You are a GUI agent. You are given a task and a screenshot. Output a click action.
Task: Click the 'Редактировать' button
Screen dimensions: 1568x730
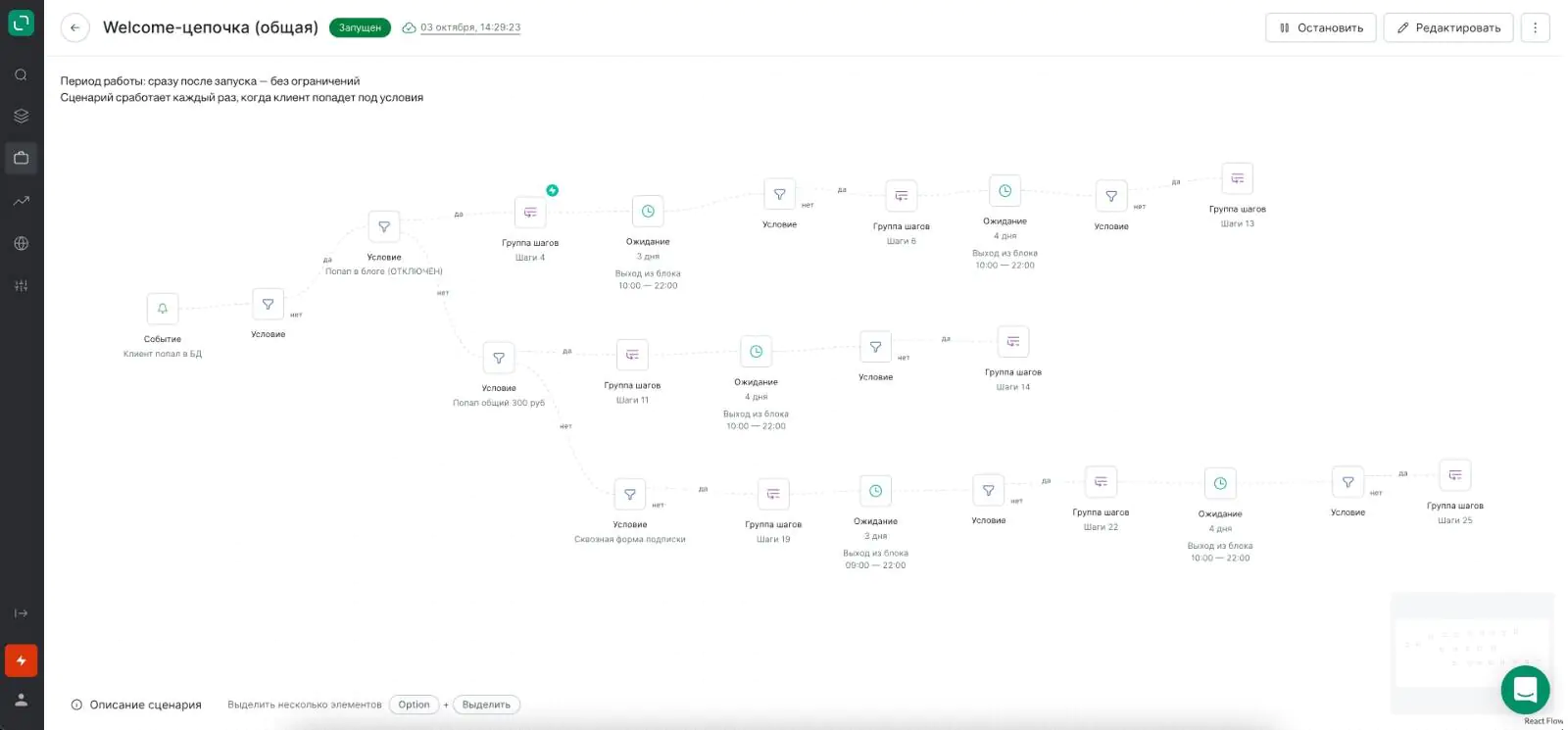1448,27
